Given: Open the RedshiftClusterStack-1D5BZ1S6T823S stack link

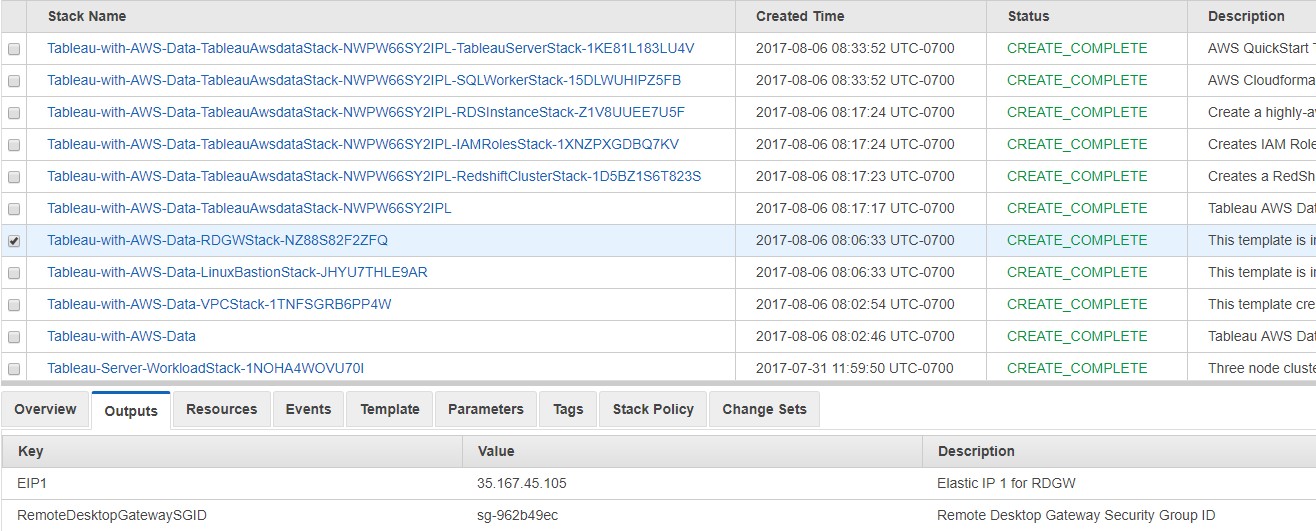Looking at the screenshot, I should point(374,176).
